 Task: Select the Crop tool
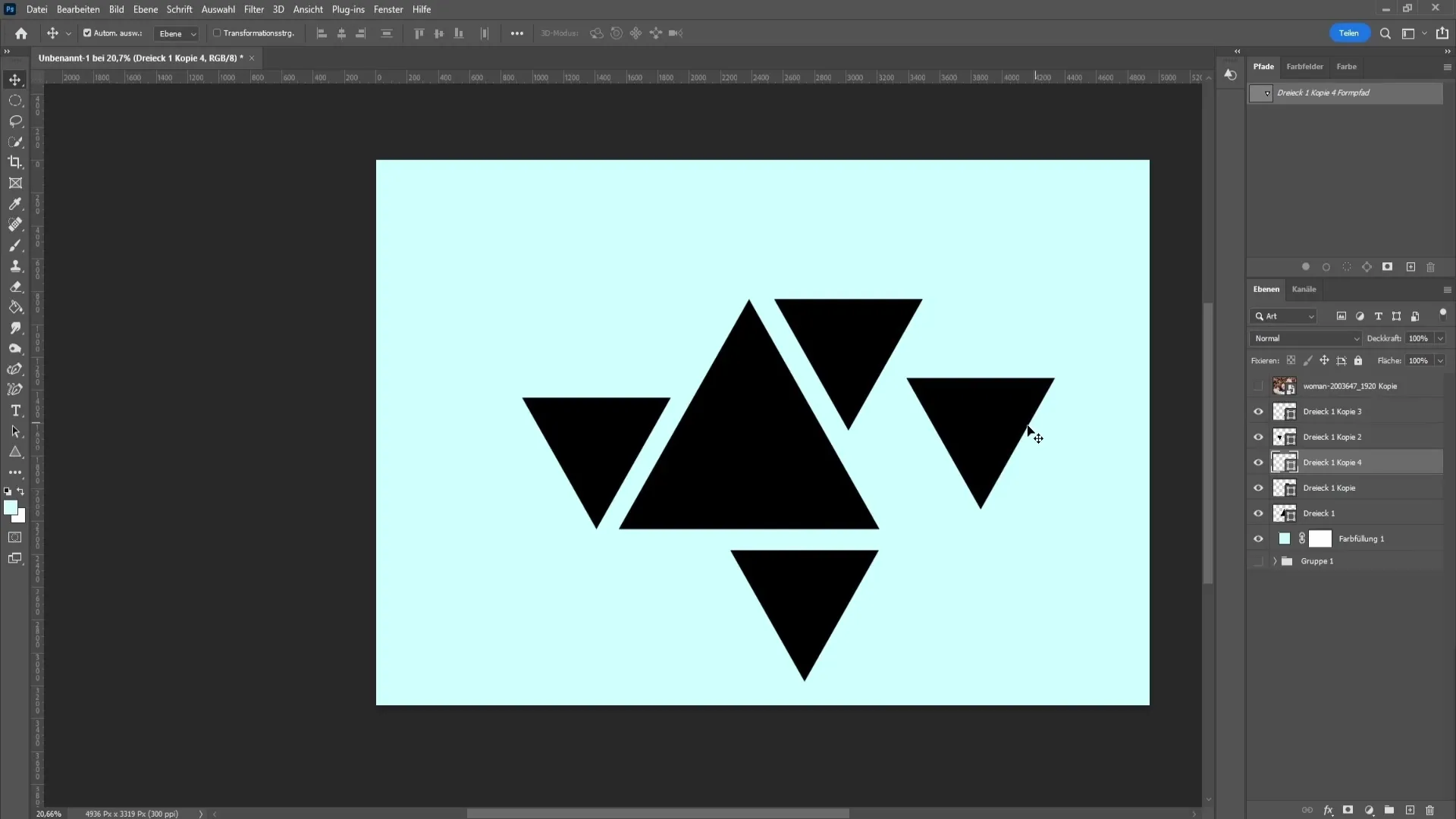click(15, 162)
